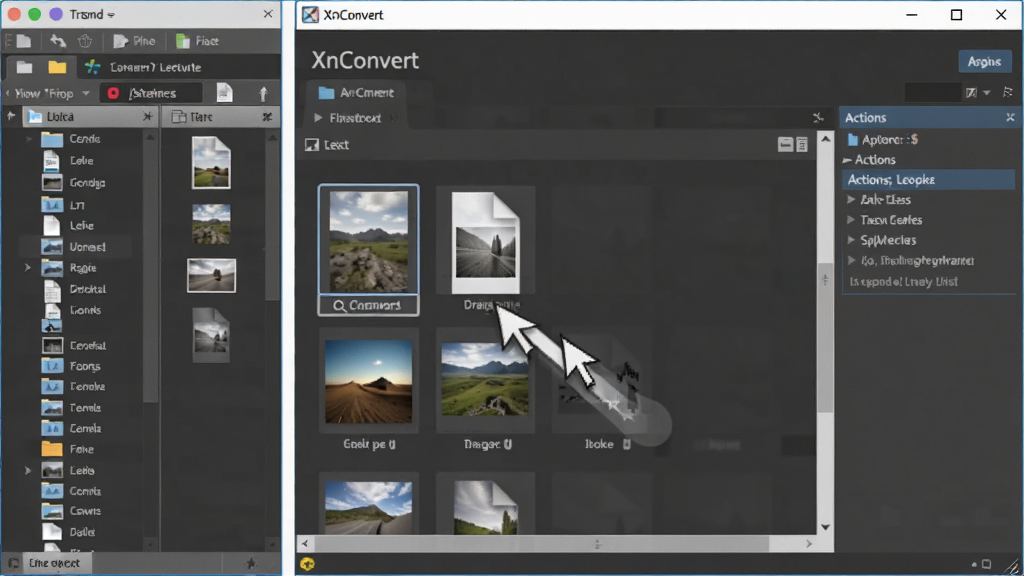
Task: Click the XnConvert logo in the title bar
Action: pos(310,14)
